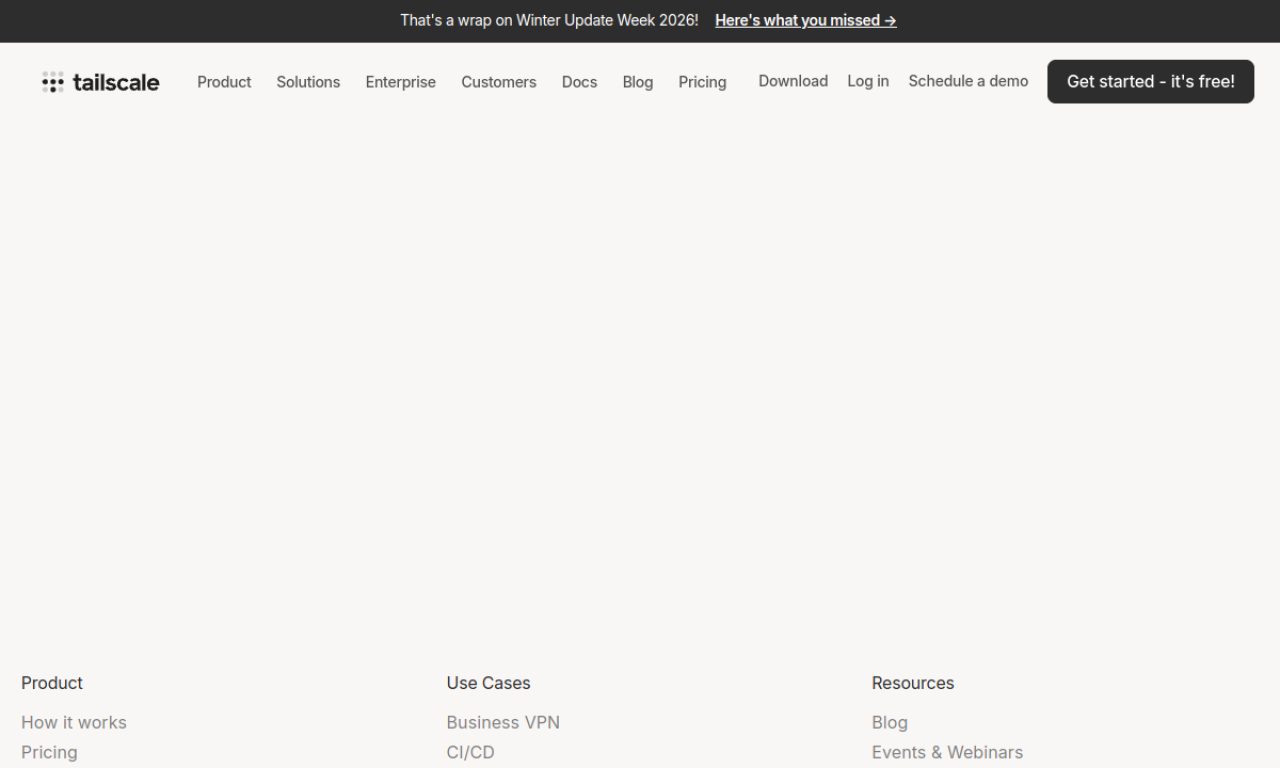Open the Enterprise menu item
The height and width of the screenshot is (768, 1280).
click(x=400, y=82)
